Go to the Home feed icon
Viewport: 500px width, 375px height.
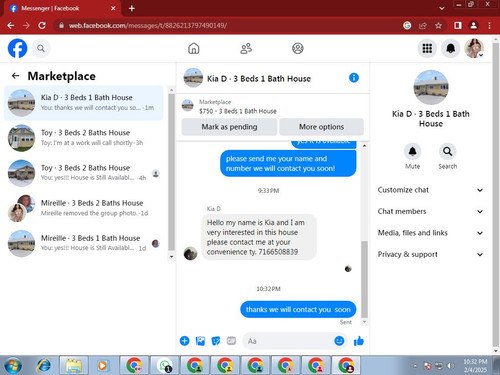coord(194,49)
